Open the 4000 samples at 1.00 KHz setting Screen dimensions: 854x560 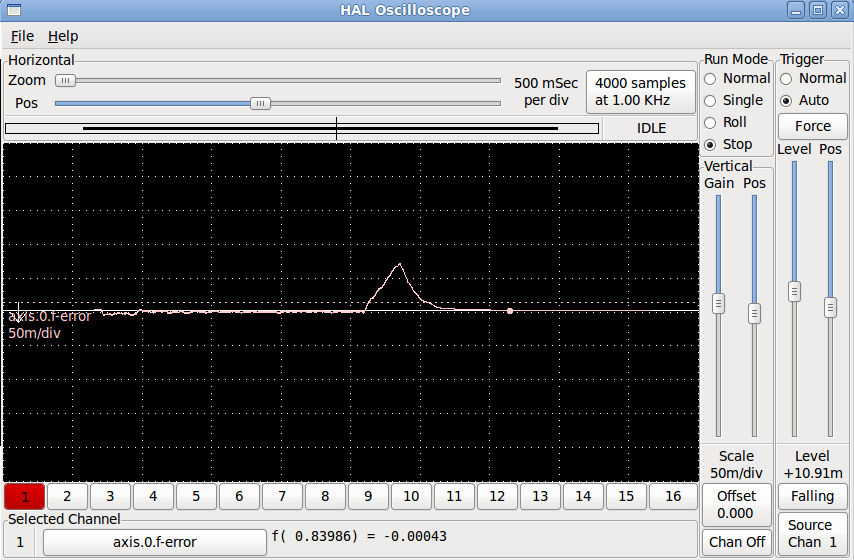640,92
